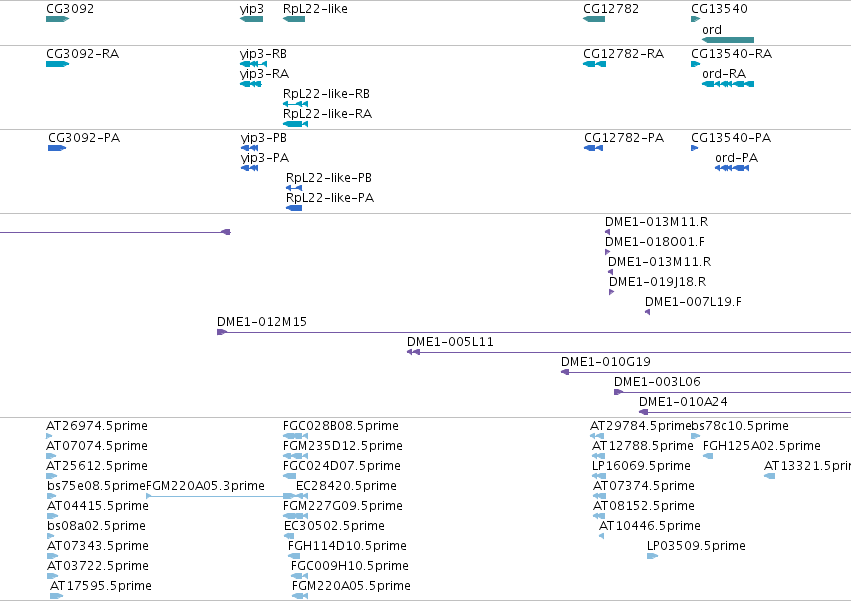This screenshot has width=851, height=601.
Task: Select the DME1-018O01.F BAC end label
Action: click(655, 242)
